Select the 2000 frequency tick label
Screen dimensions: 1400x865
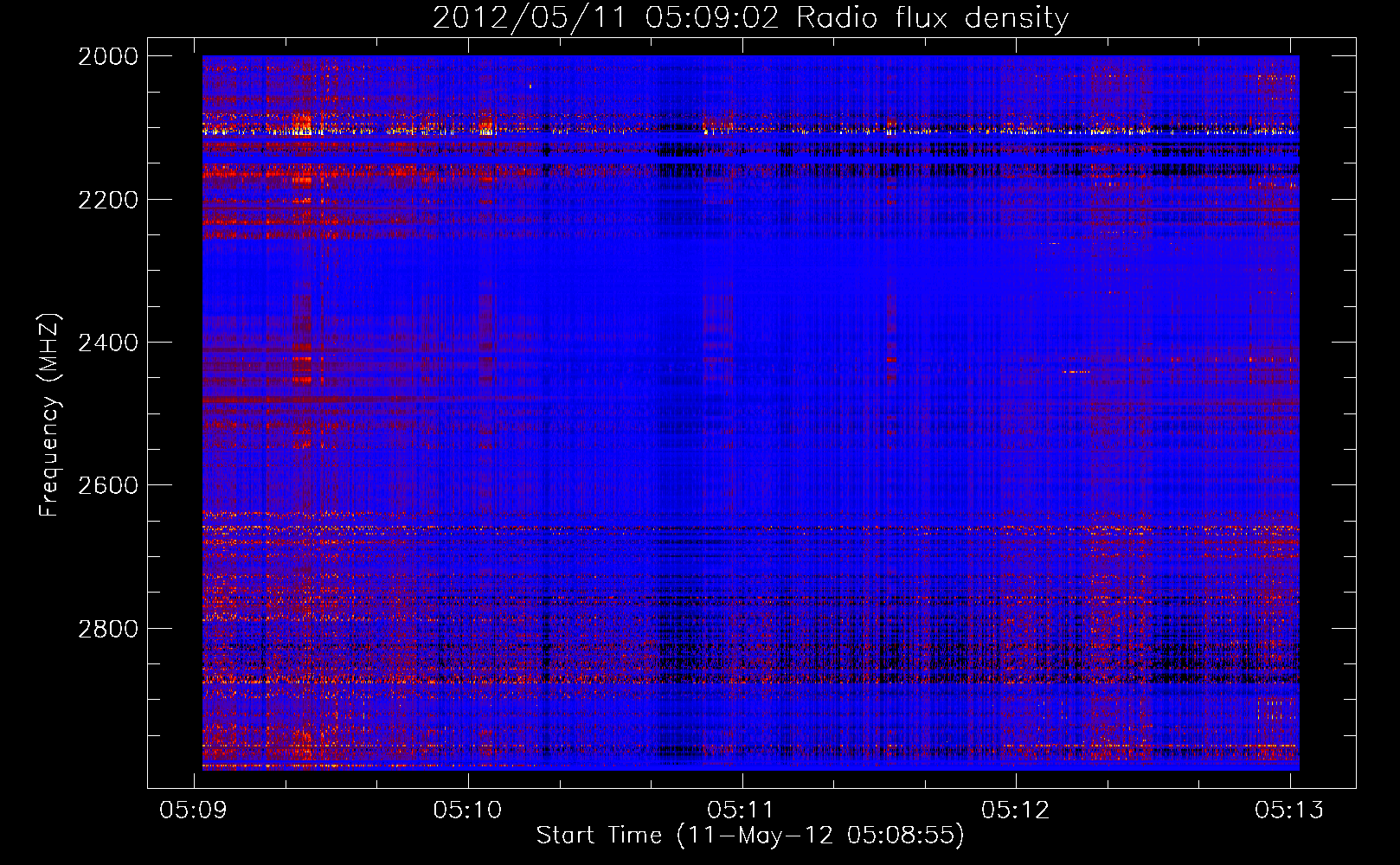(108, 56)
